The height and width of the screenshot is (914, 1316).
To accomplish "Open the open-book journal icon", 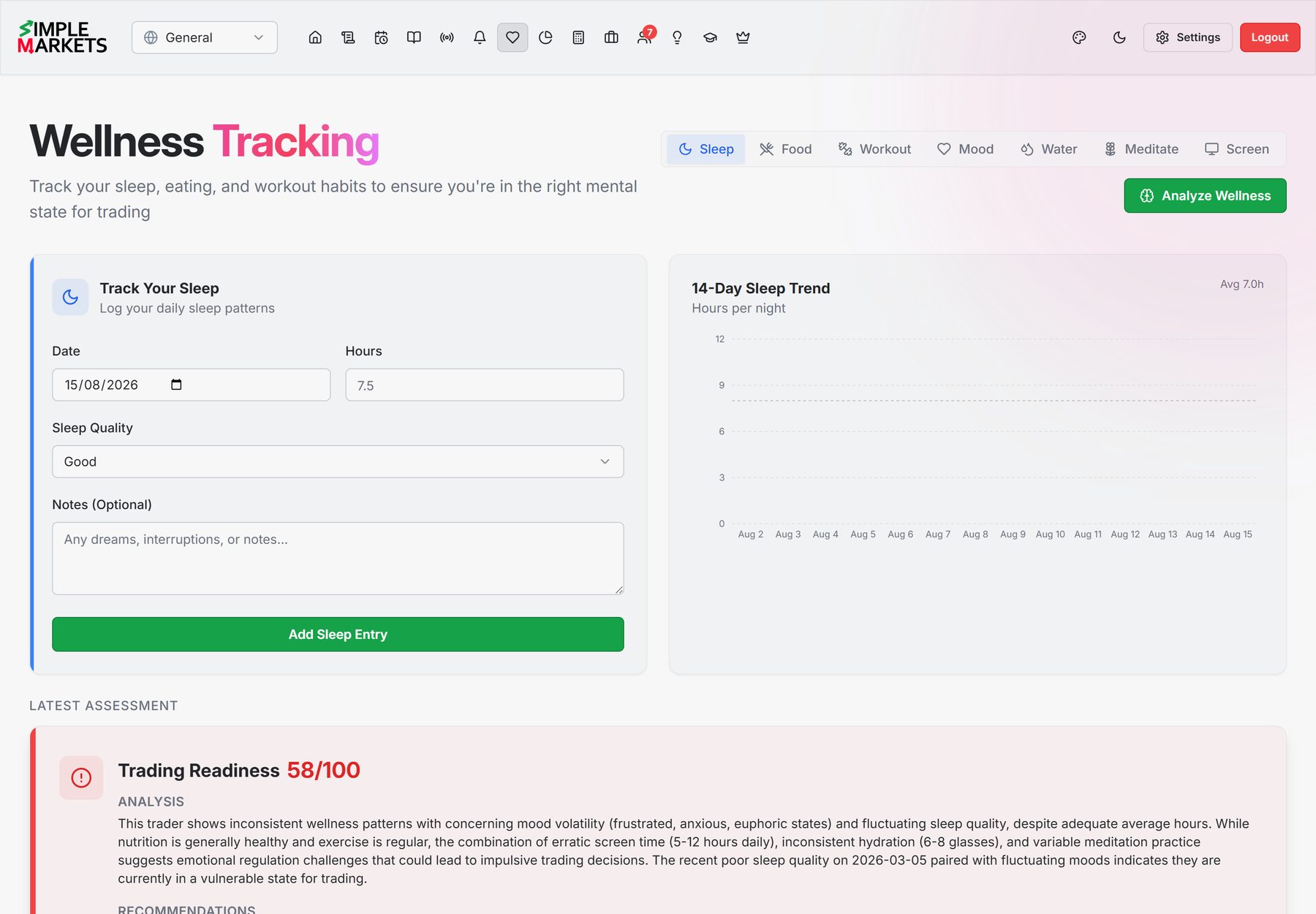I will click(414, 37).
